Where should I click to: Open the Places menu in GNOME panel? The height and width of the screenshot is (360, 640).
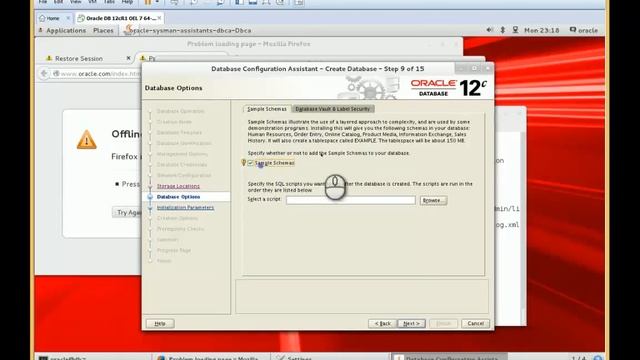click(103, 31)
